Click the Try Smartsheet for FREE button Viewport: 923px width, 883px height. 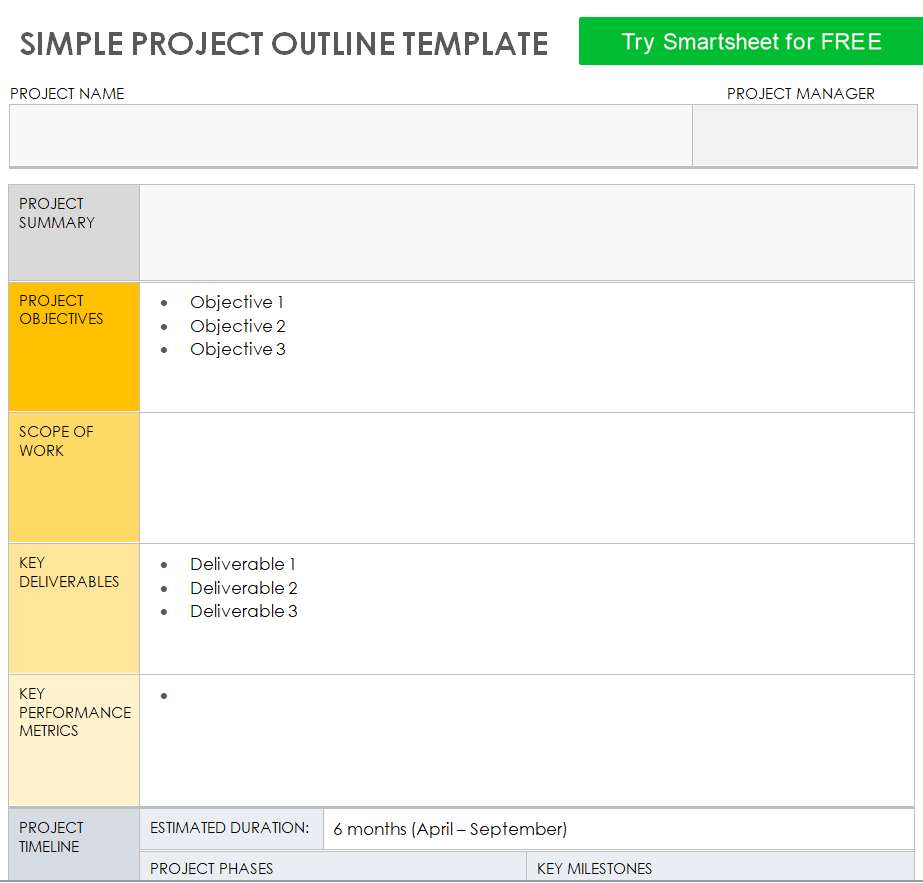pyautogui.click(x=750, y=41)
